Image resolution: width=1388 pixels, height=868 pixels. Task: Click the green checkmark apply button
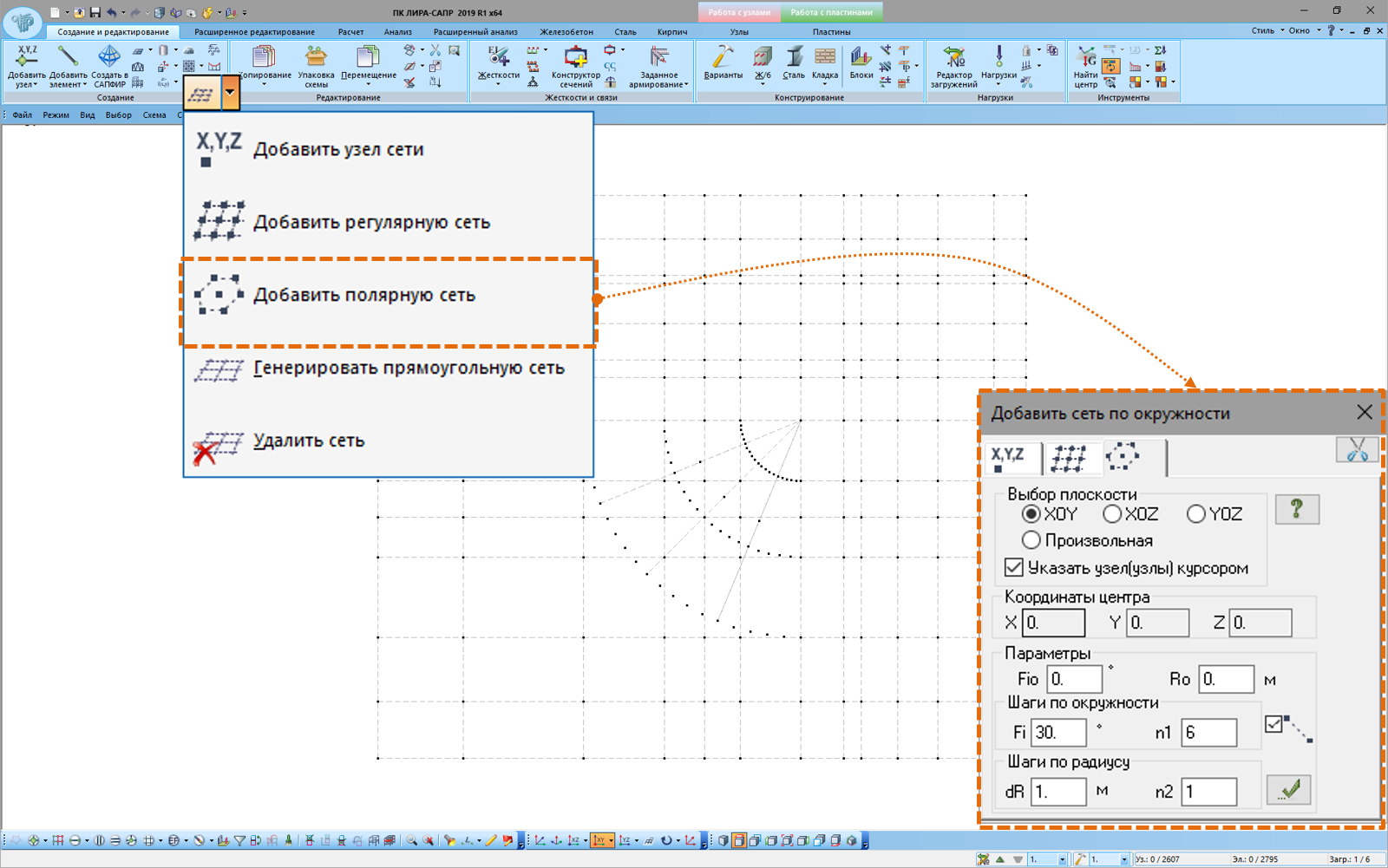tap(1288, 790)
